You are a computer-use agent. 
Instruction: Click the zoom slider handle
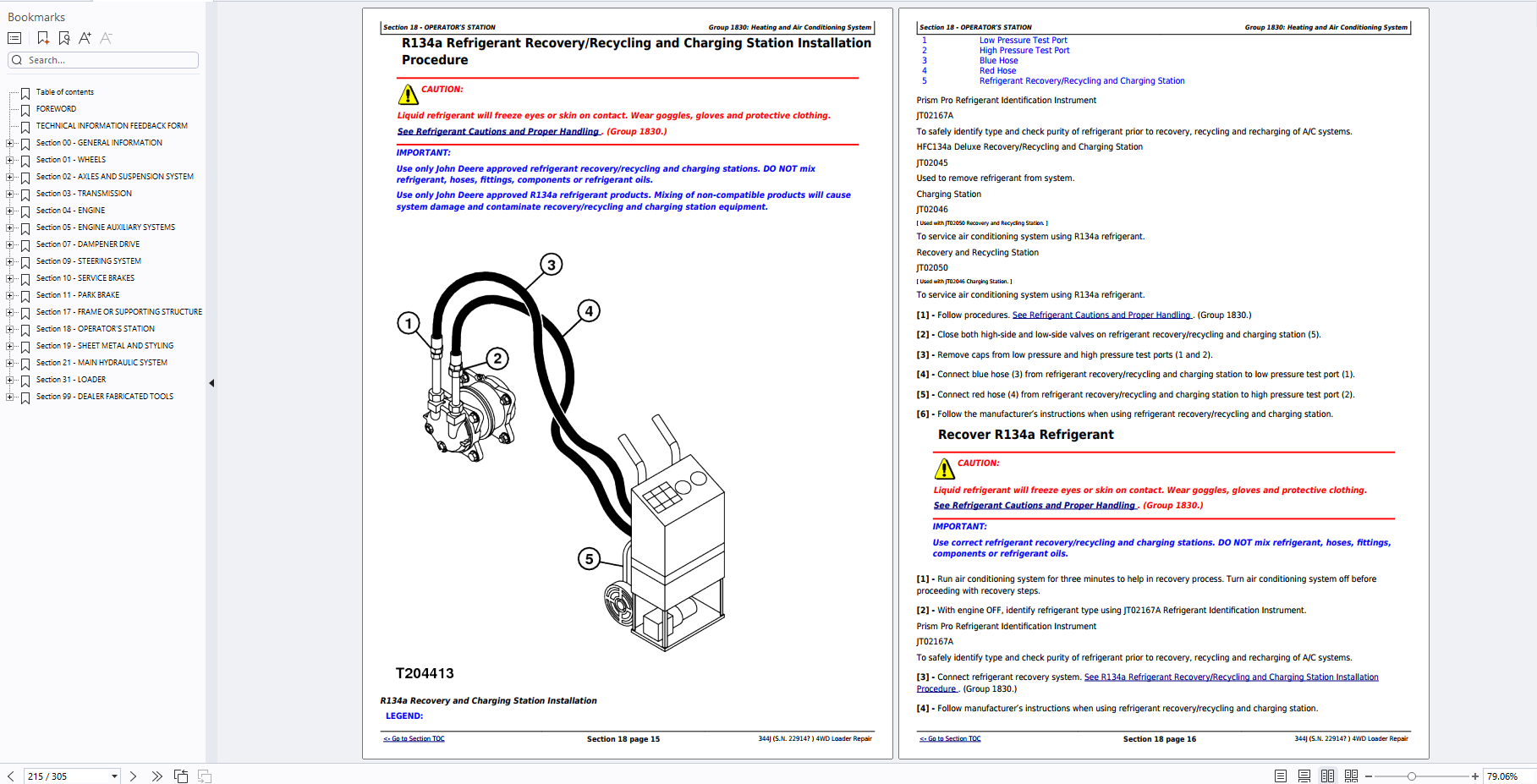(x=1411, y=776)
